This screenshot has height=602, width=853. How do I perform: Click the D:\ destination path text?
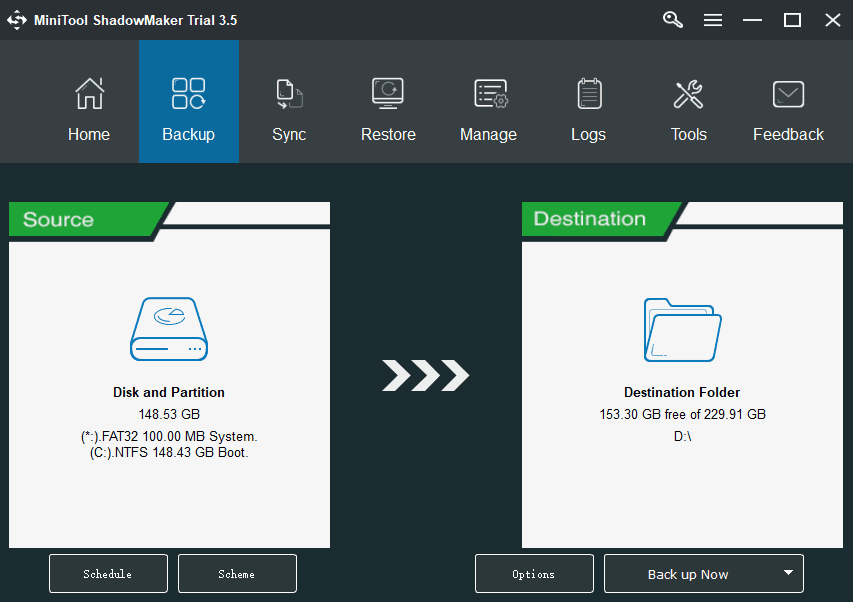(682, 436)
